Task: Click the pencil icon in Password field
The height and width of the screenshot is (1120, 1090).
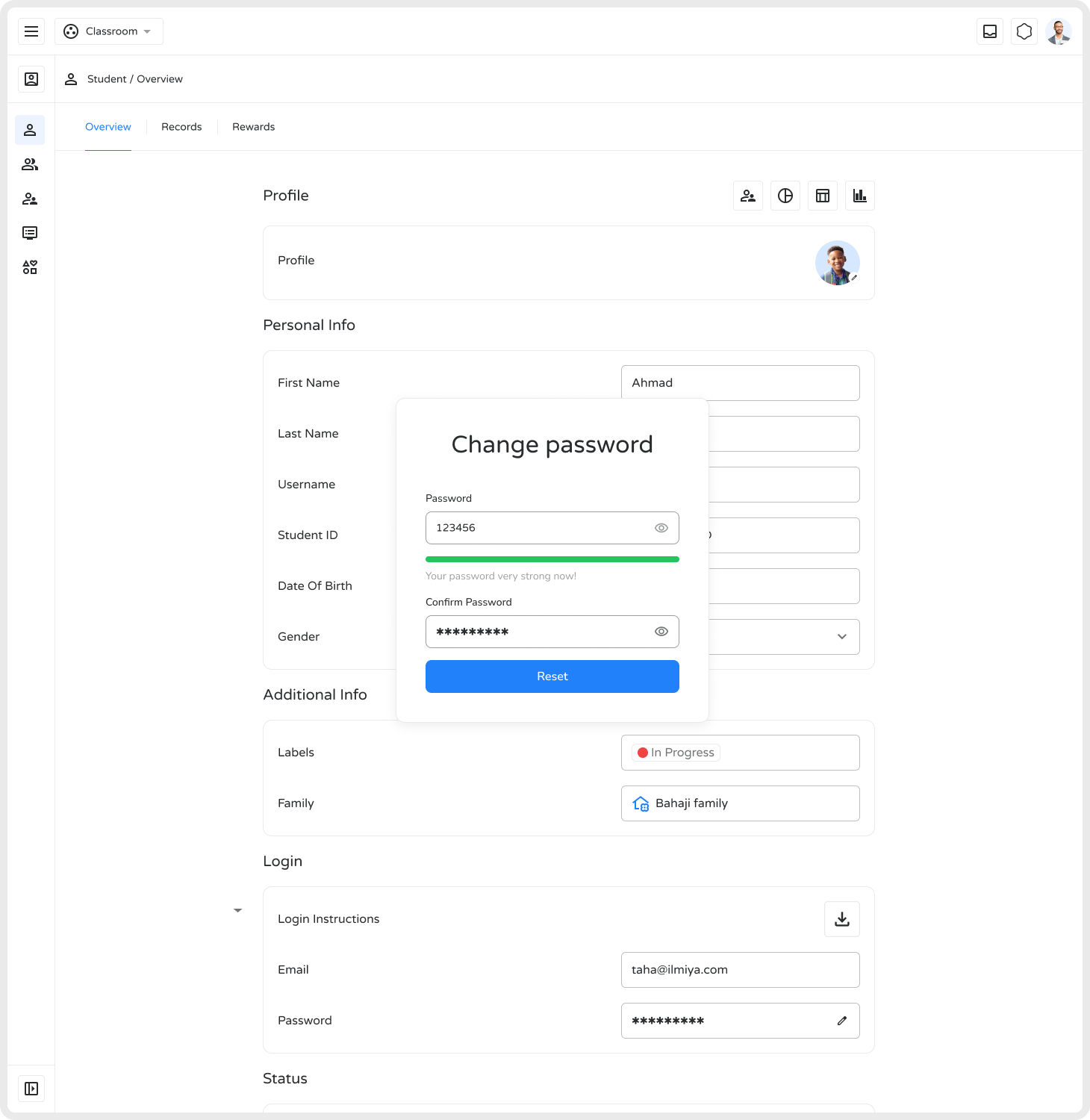Action: coord(842,1021)
